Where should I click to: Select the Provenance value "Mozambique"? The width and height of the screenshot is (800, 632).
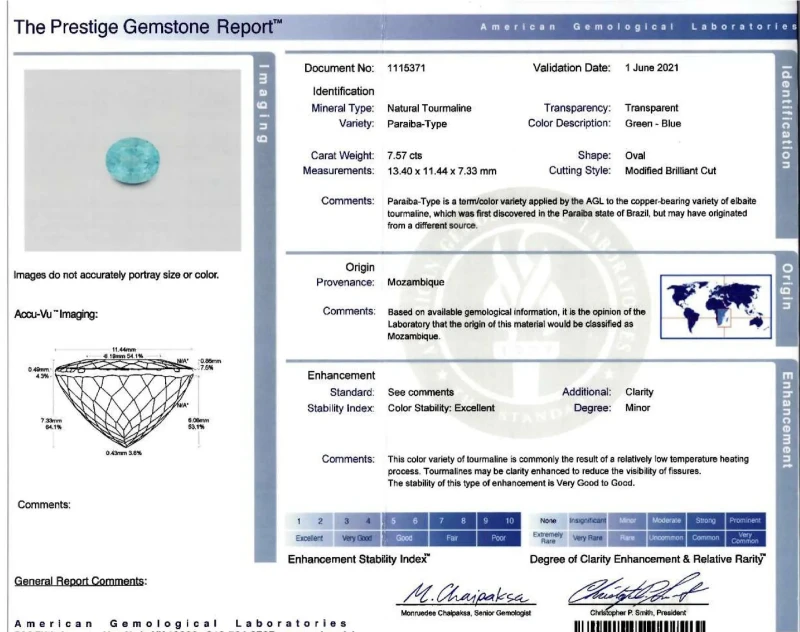[x=416, y=282]
